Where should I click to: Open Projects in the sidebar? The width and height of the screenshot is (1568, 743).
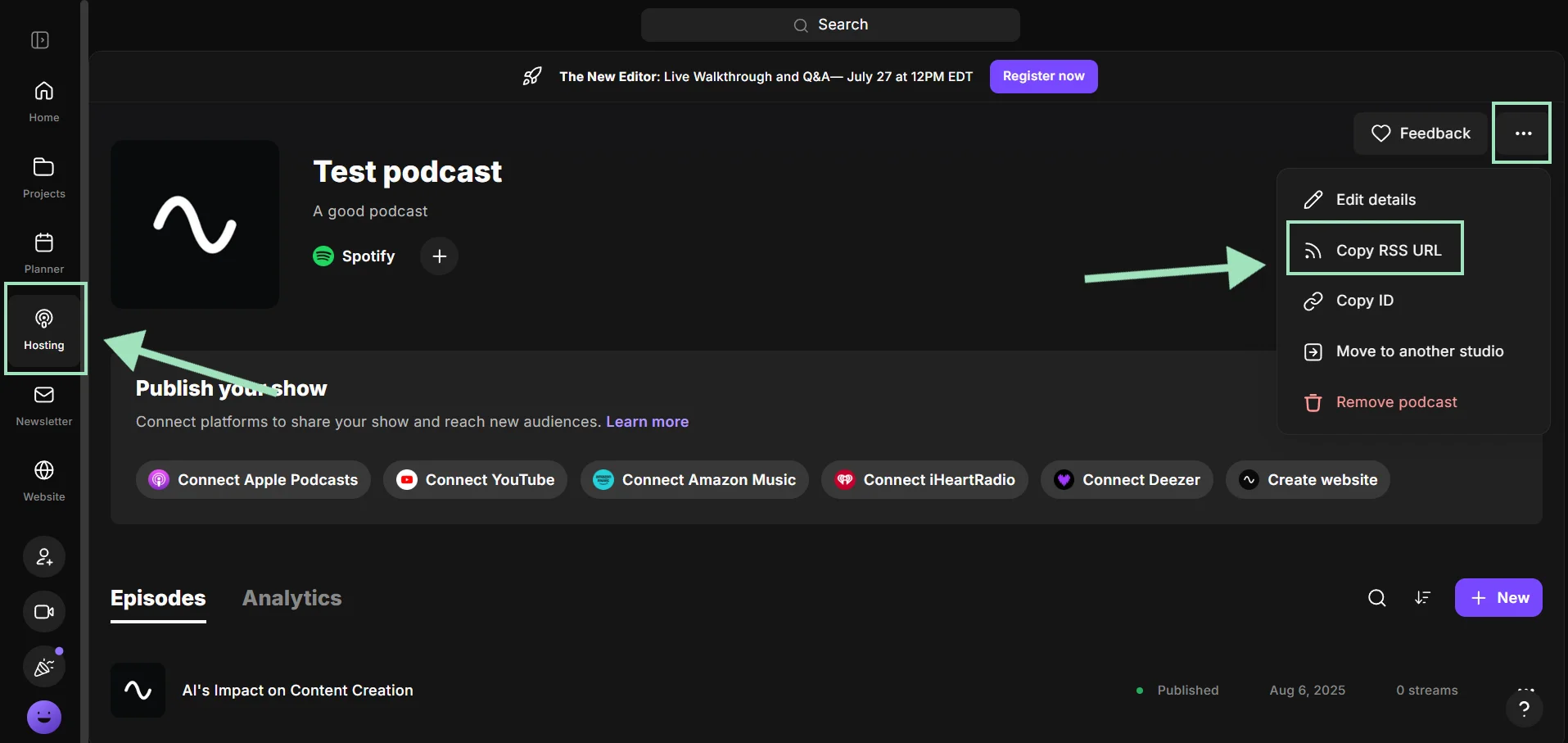click(x=44, y=178)
